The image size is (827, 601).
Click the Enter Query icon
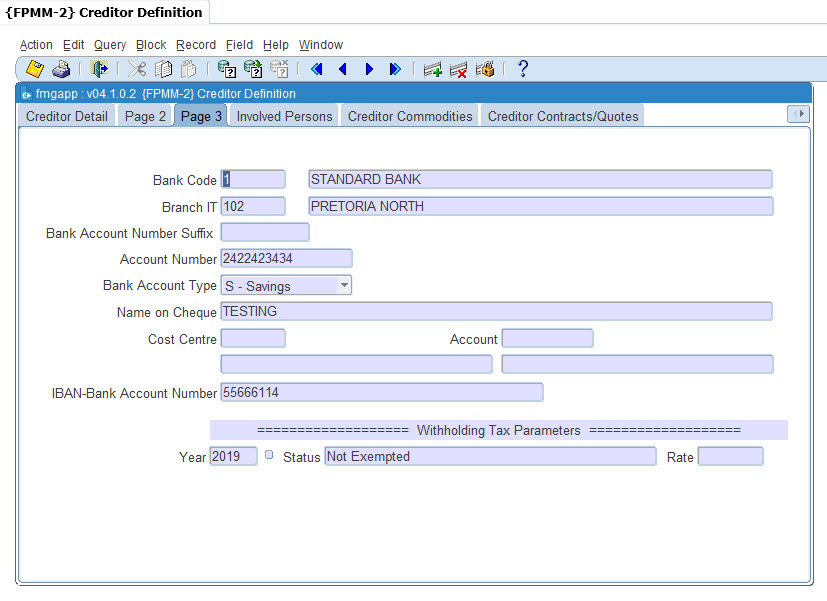(227, 69)
